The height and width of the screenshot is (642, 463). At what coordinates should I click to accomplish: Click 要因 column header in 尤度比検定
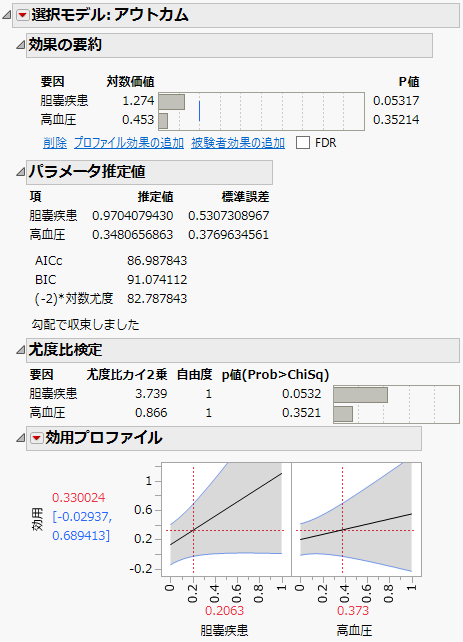[x=41, y=375]
